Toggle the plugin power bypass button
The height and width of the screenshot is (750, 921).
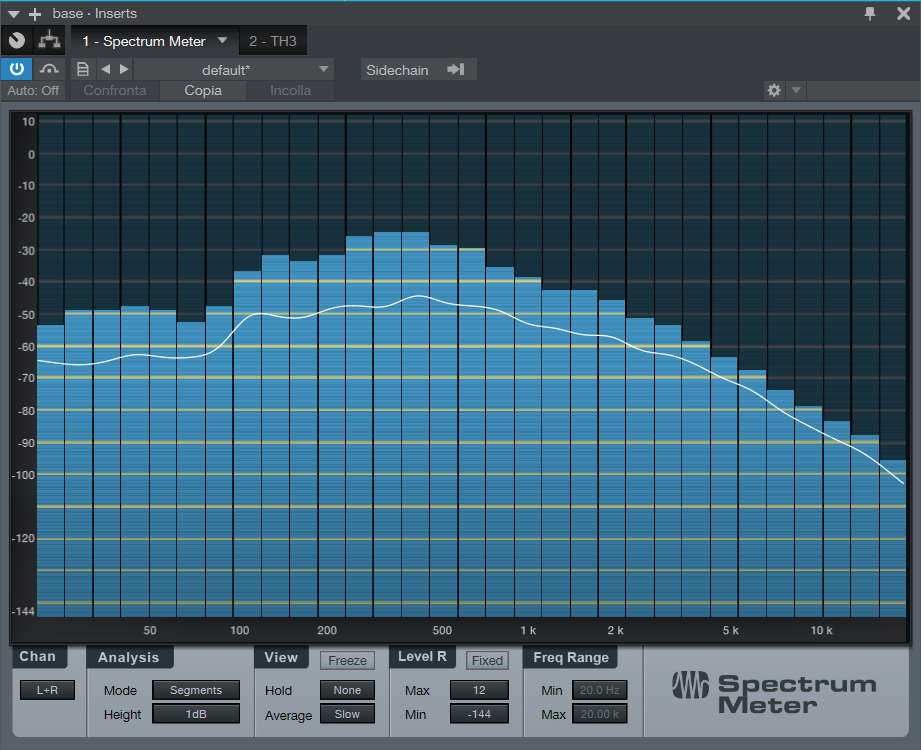pyautogui.click(x=17, y=69)
